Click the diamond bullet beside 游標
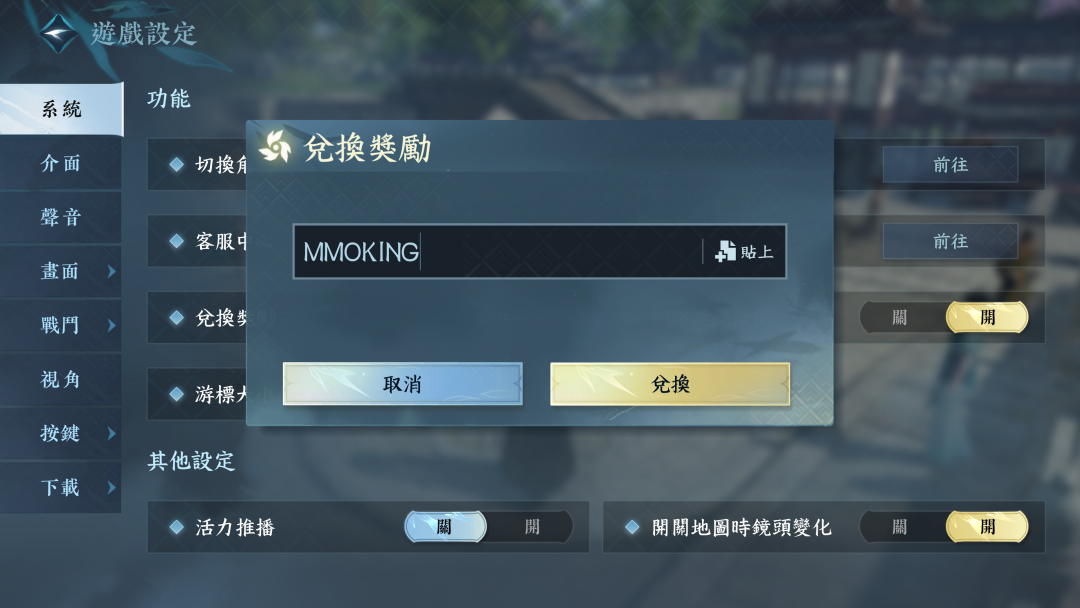 [x=176, y=394]
